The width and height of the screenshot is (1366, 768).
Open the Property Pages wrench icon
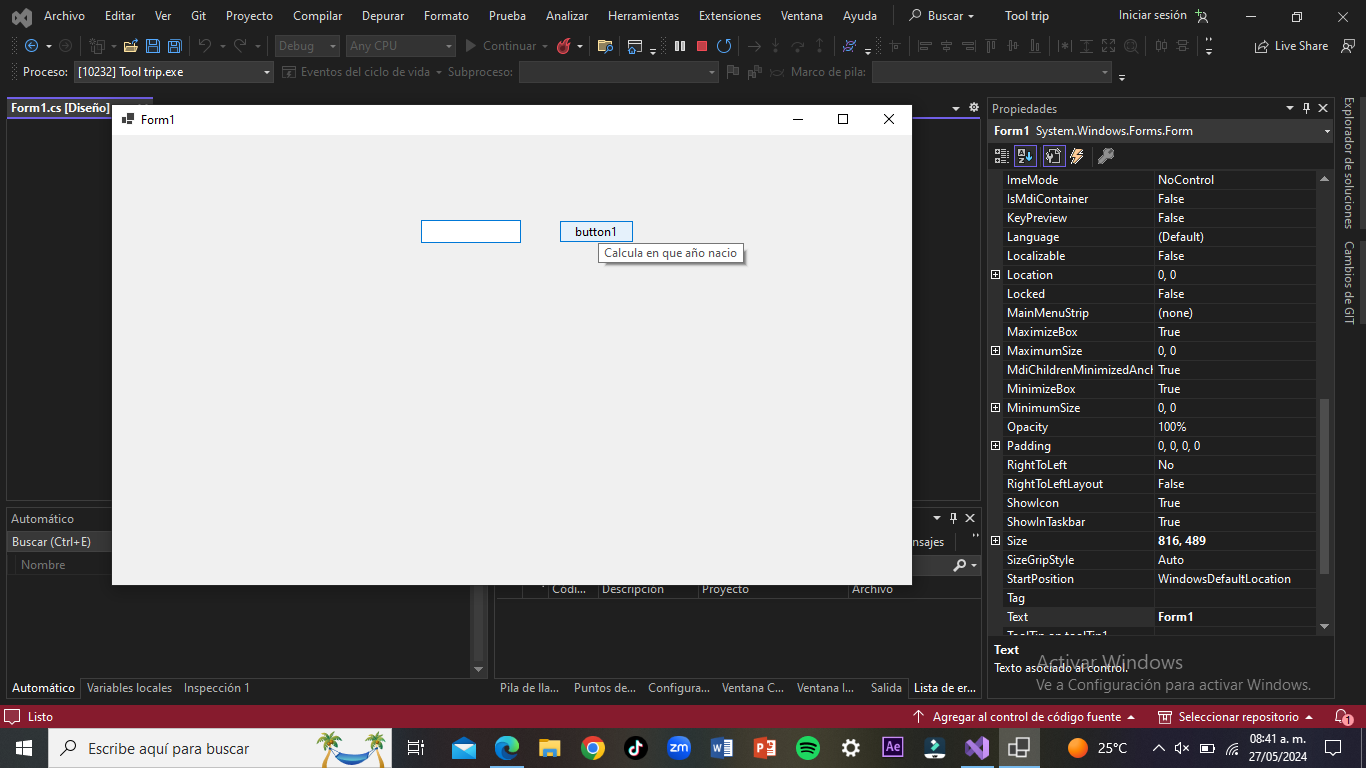click(1105, 156)
